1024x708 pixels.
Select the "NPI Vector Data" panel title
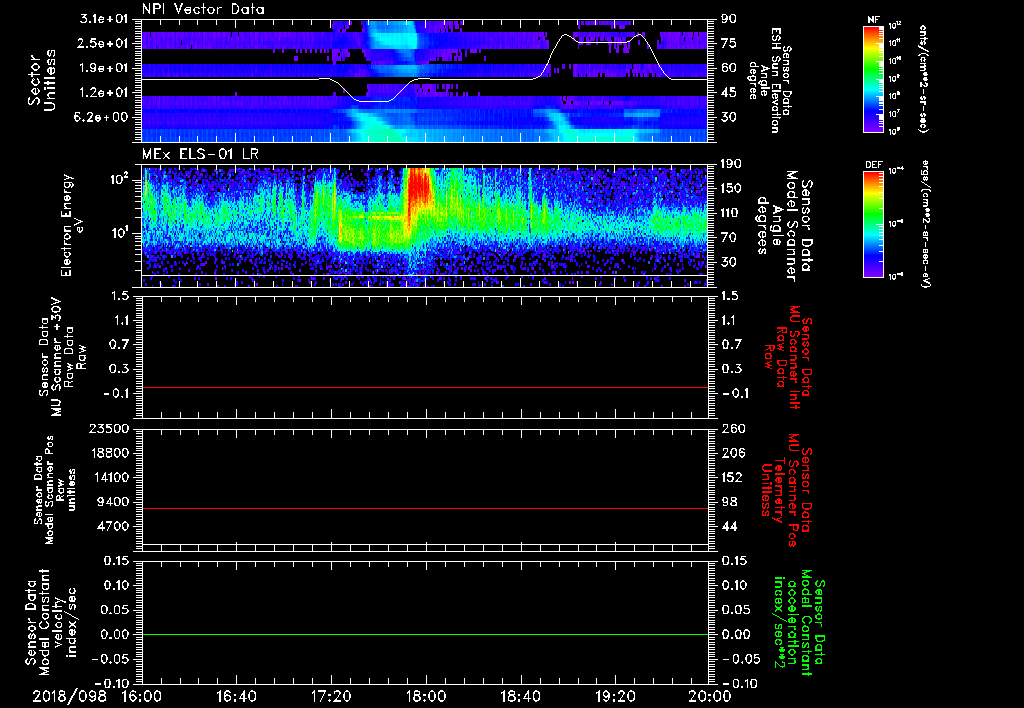pyautogui.click(x=203, y=9)
